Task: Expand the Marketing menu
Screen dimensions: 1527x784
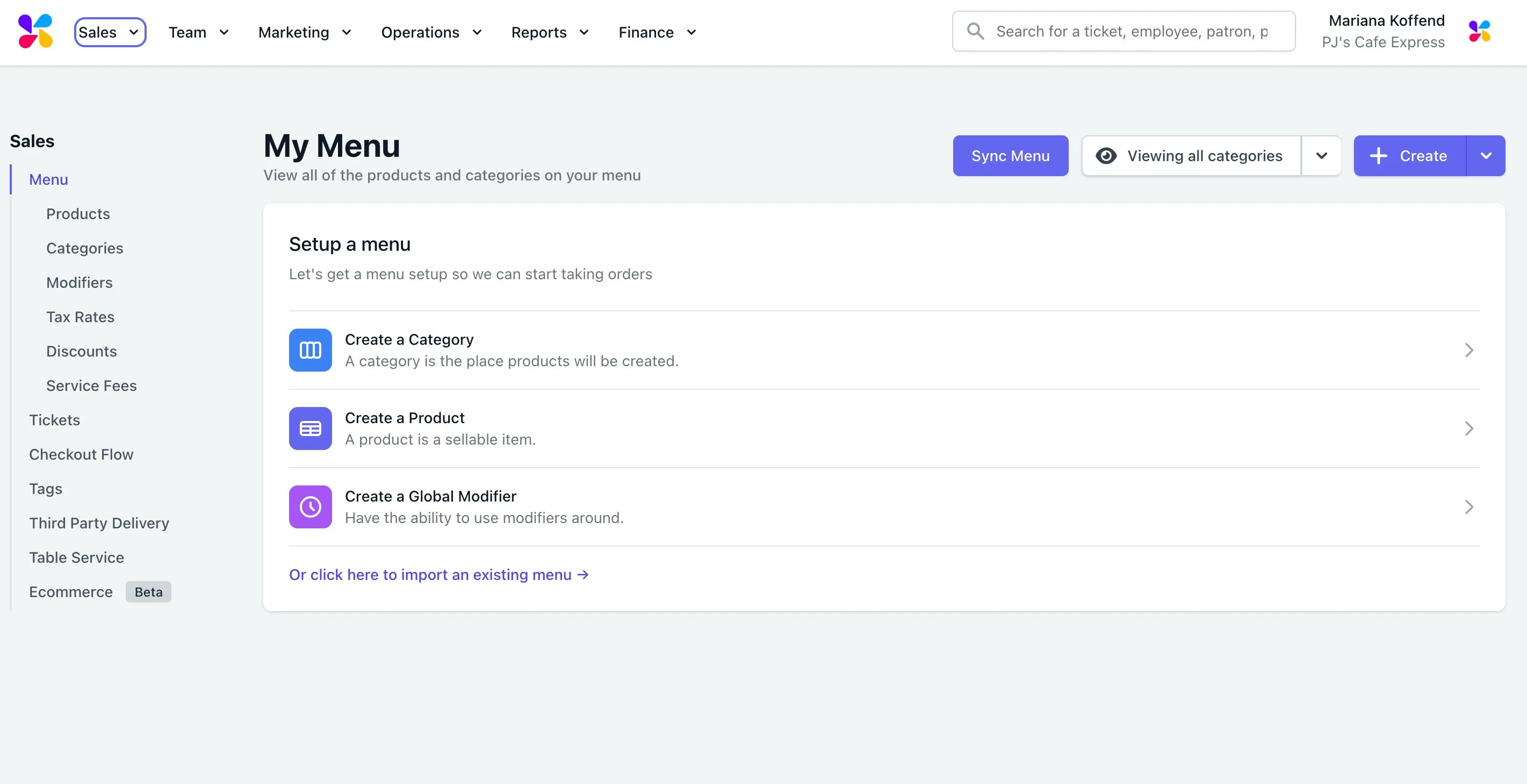Action: click(x=305, y=32)
